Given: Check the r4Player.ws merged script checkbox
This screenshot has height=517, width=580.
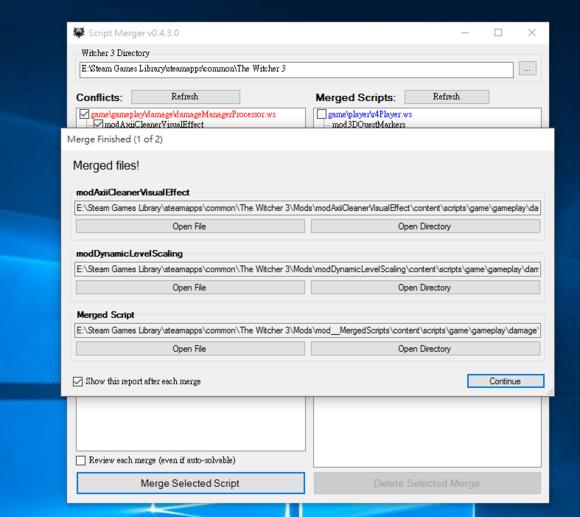Looking at the screenshot, I should pos(321,114).
